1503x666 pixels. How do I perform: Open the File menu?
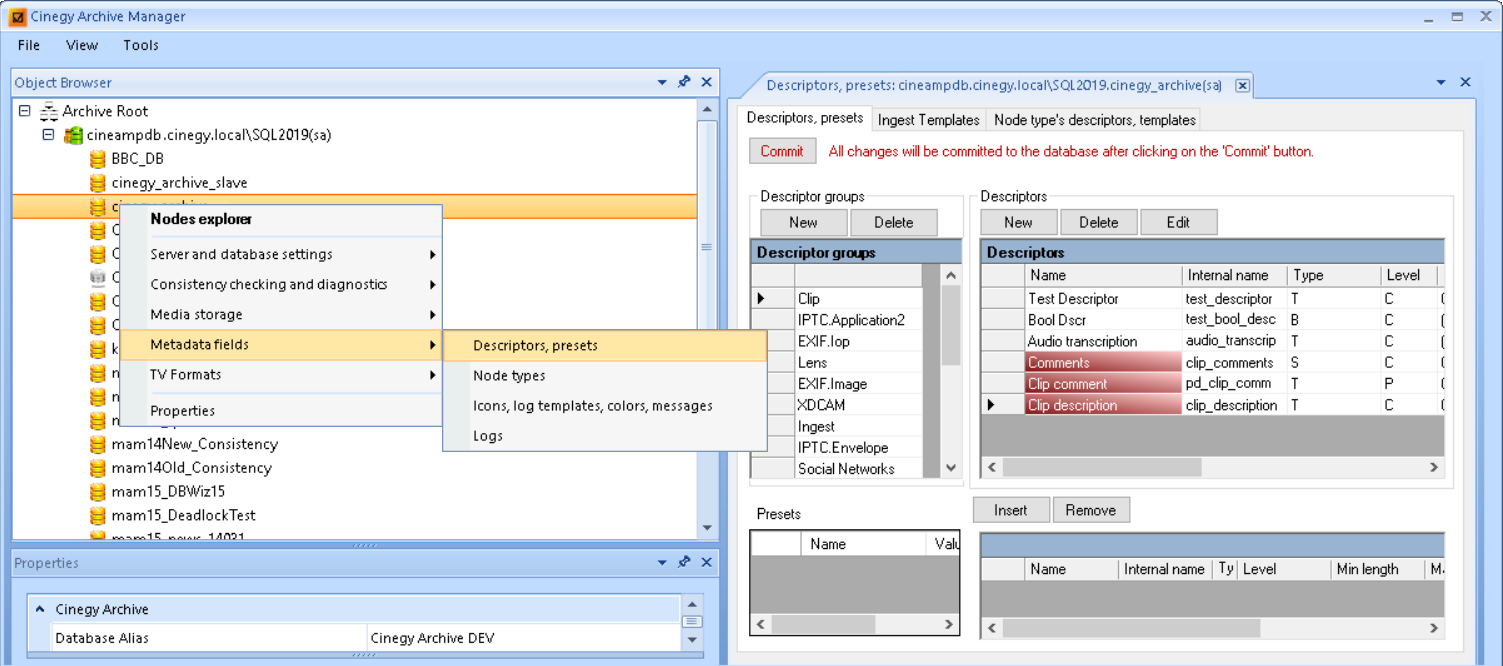pos(29,45)
